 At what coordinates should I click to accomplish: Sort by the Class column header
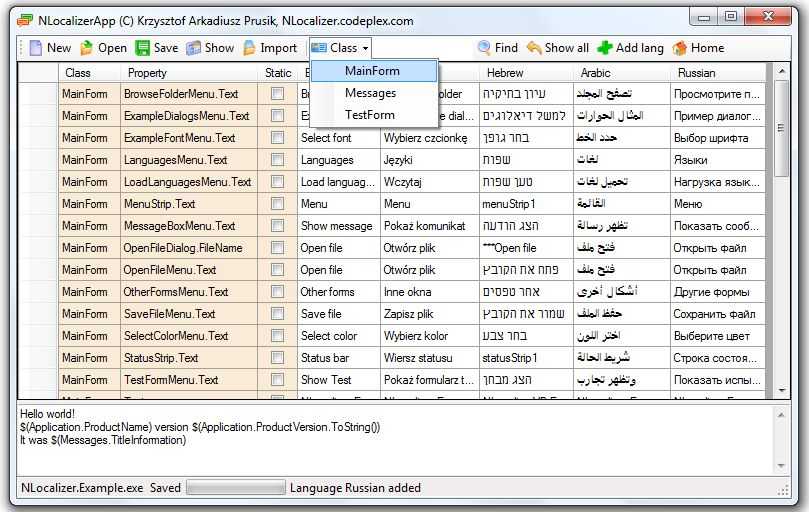coord(89,73)
